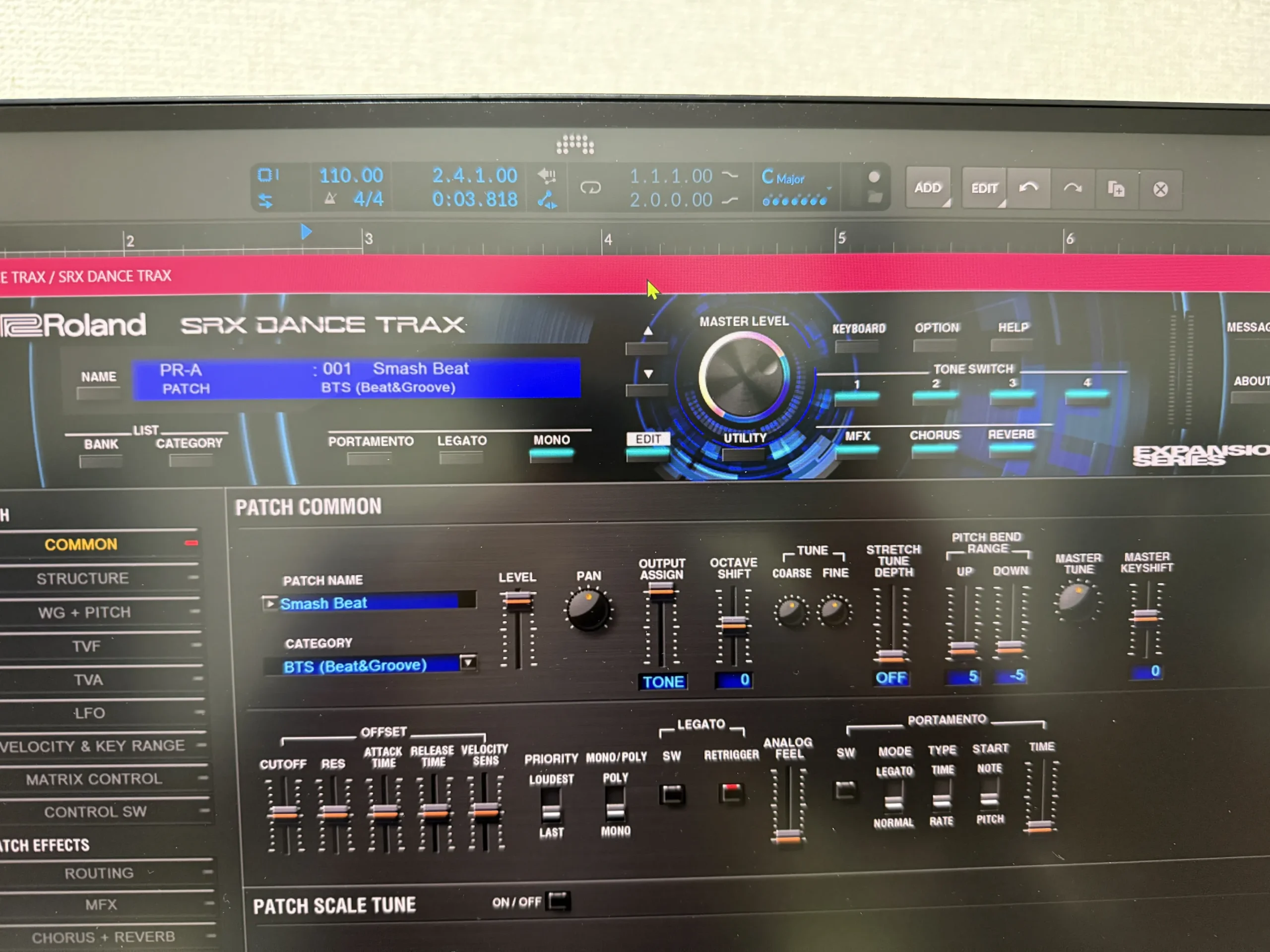Click the circled X delete icon
Viewport: 1270px width, 952px height.
tap(1160, 189)
